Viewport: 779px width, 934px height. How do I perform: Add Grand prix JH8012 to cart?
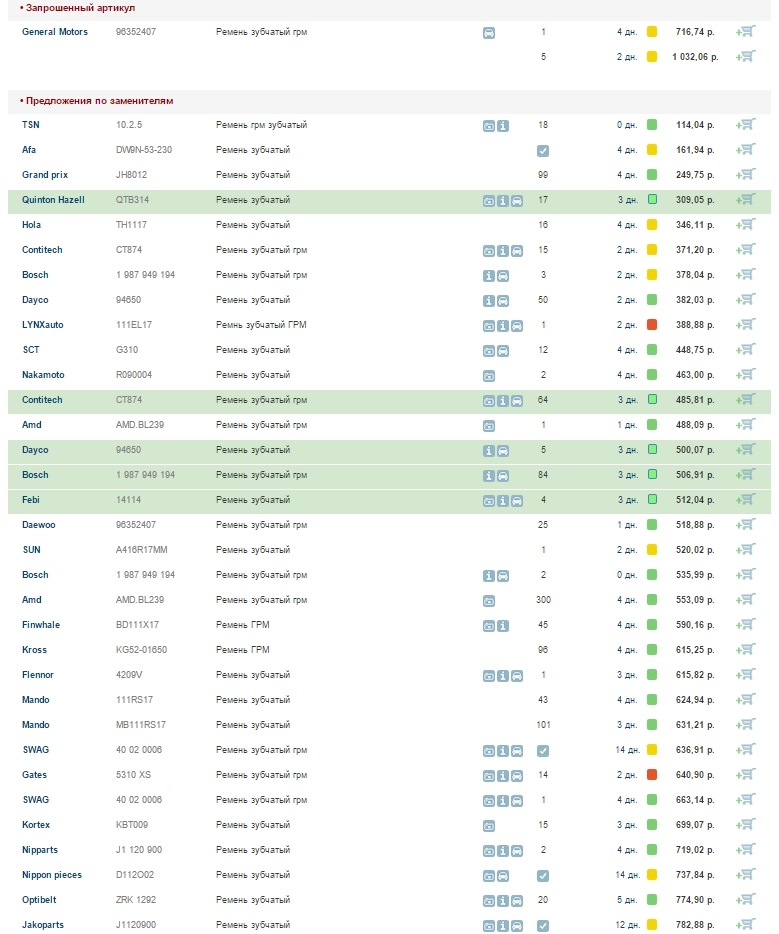coord(746,175)
